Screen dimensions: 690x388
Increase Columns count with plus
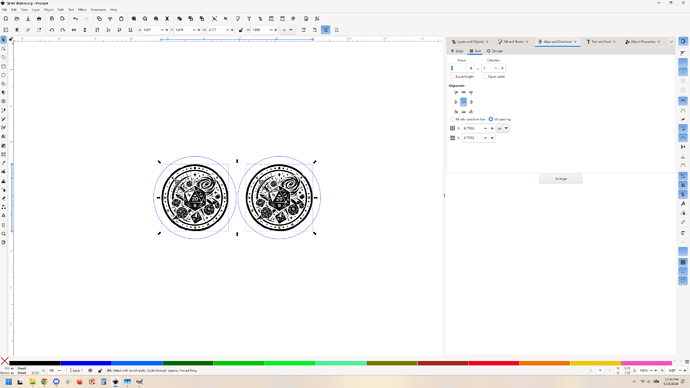[502, 68]
